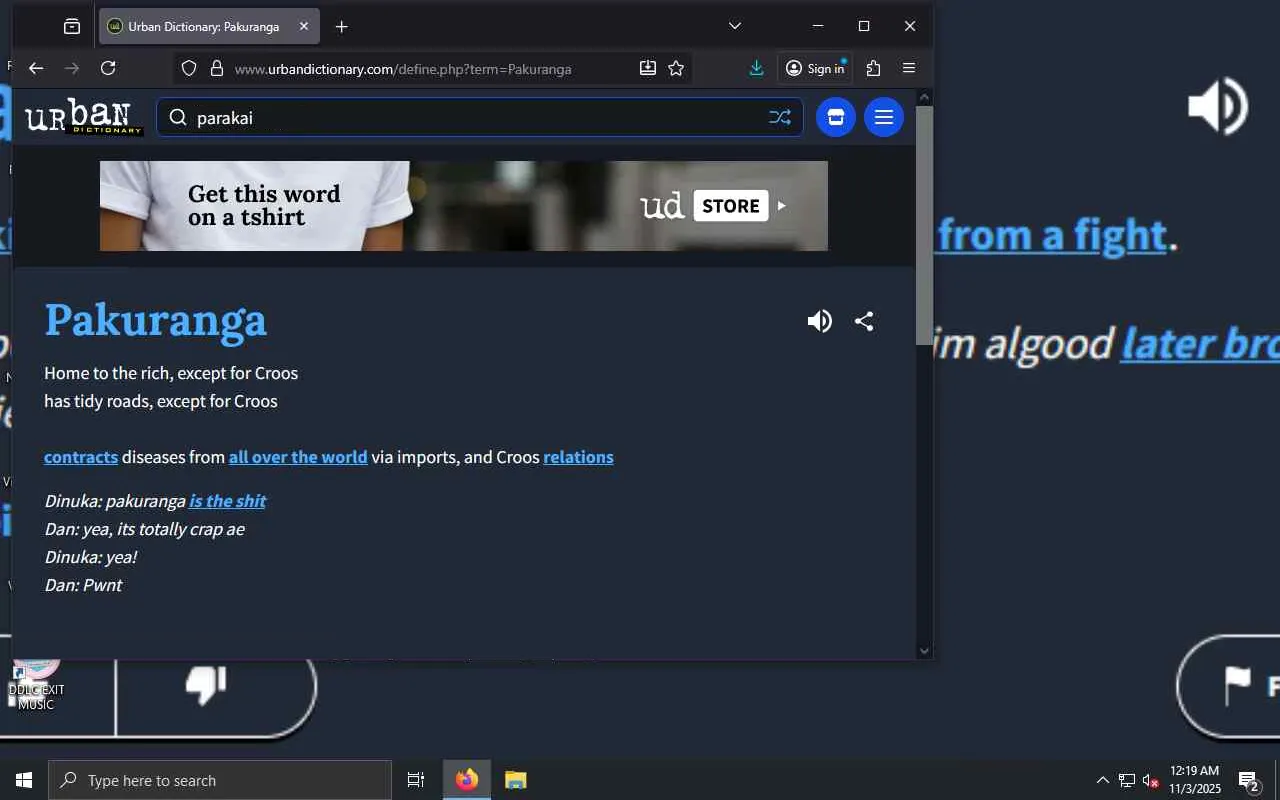
Task: Close the Urban Dictionary: Pakuranga tab
Action: [x=304, y=27]
